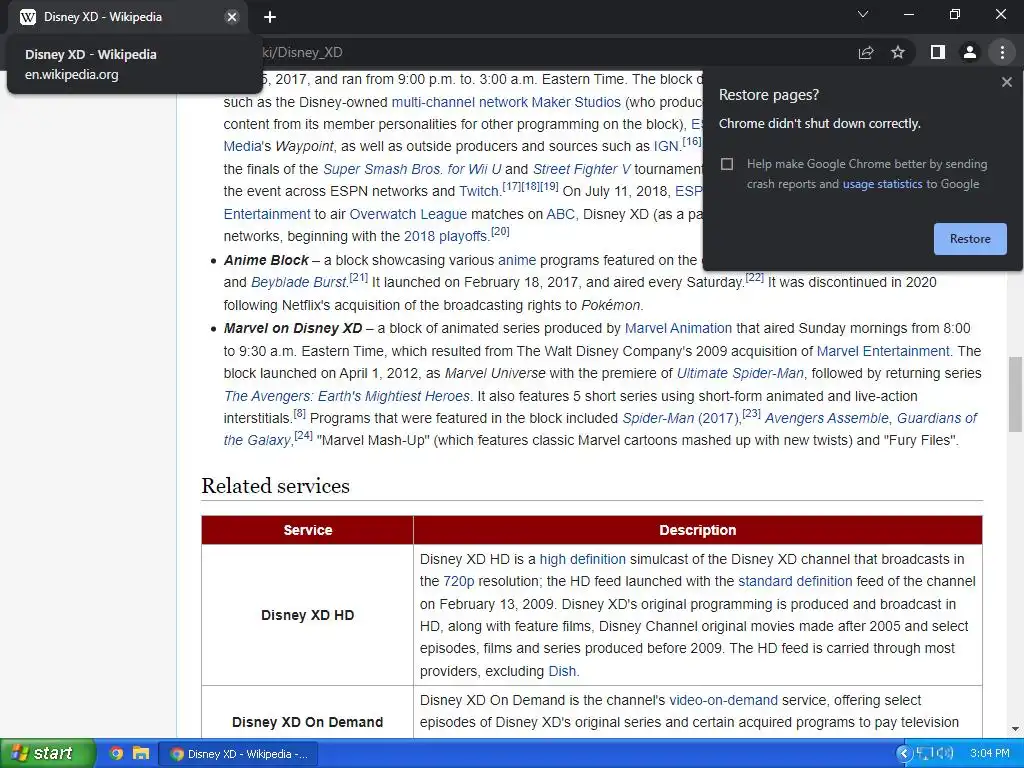Click the Related services heading
Viewport: 1024px width, 768px height.
click(276, 486)
